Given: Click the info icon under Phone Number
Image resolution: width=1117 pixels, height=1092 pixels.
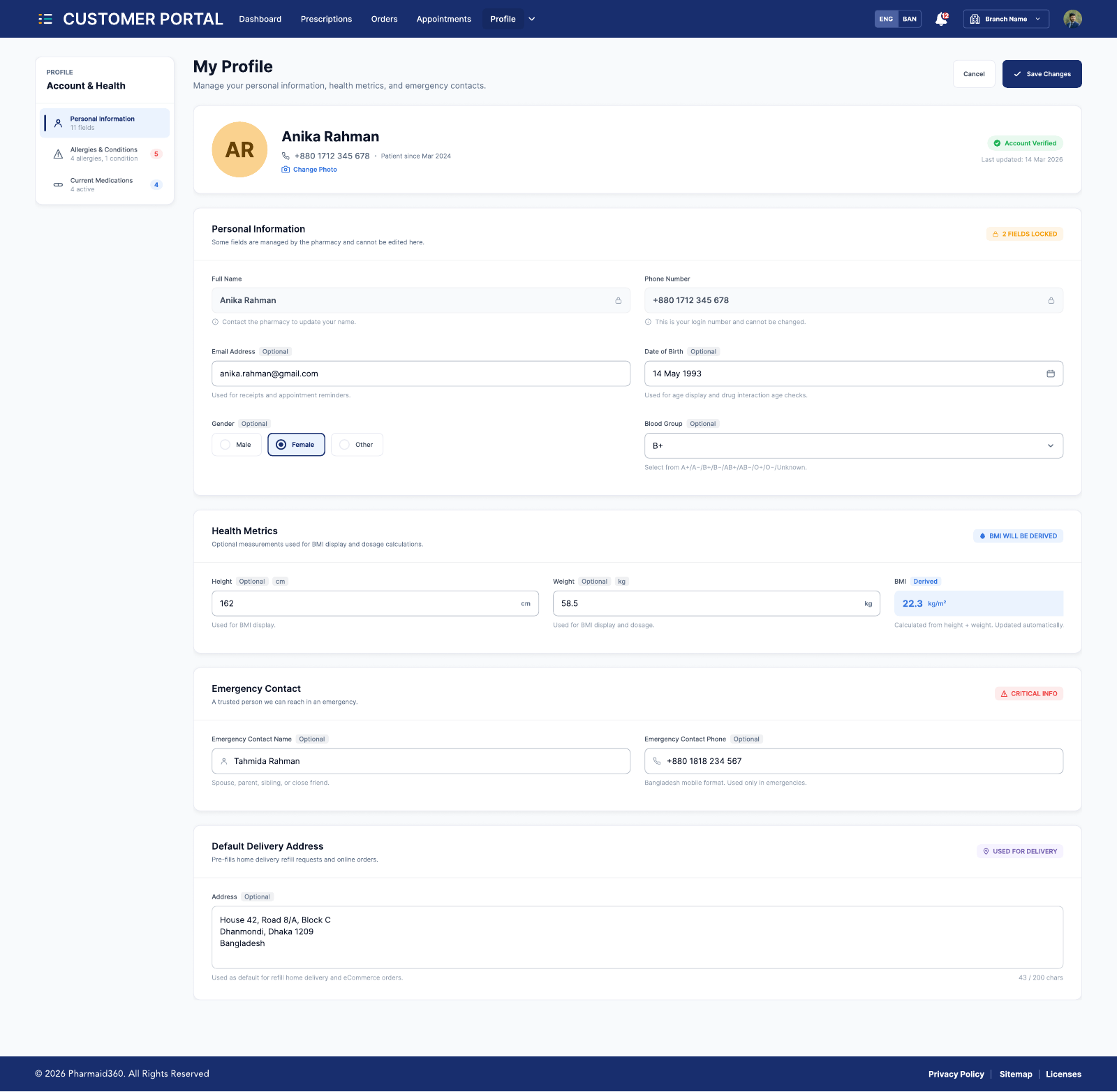Looking at the screenshot, I should click(x=648, y=323).
